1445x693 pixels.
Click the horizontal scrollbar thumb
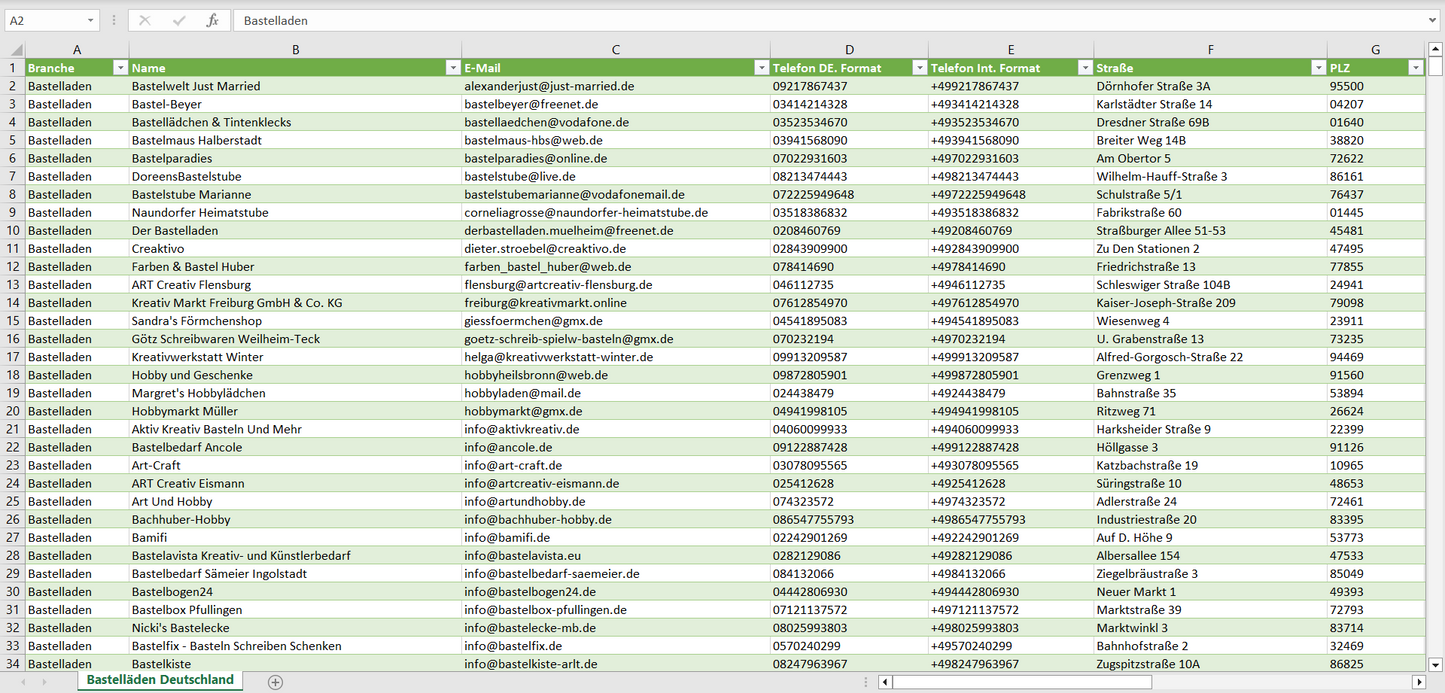pos(1020,682)
